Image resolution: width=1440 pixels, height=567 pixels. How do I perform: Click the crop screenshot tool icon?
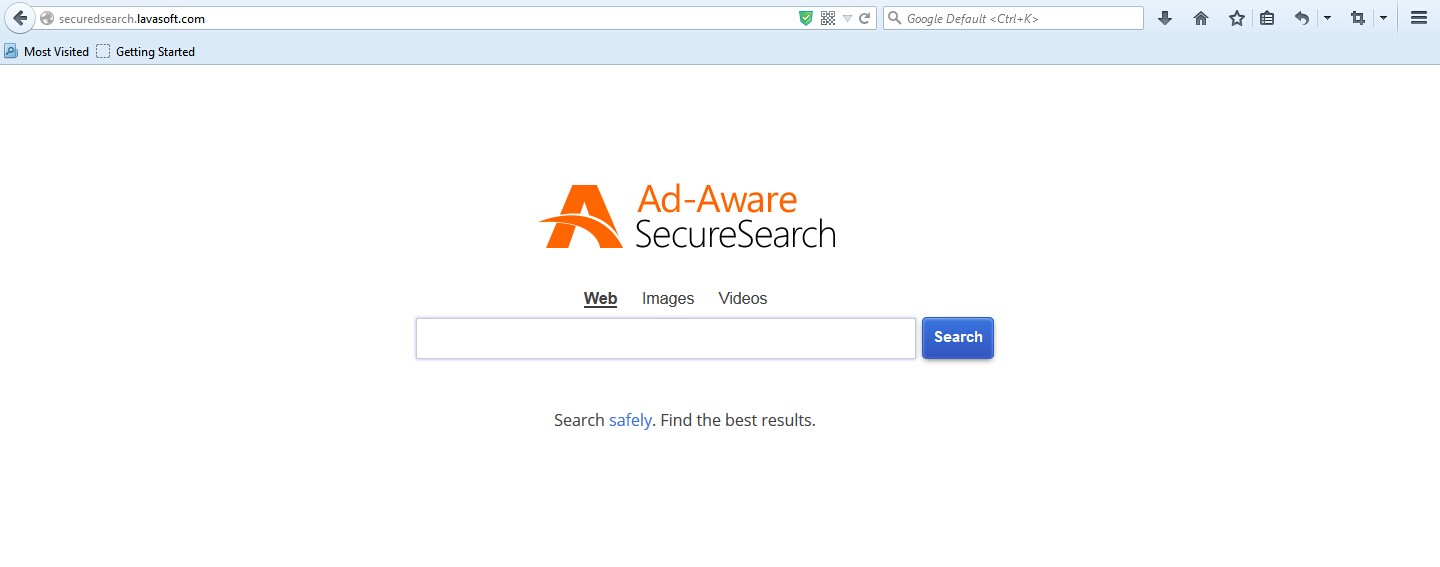(1358, 18)
